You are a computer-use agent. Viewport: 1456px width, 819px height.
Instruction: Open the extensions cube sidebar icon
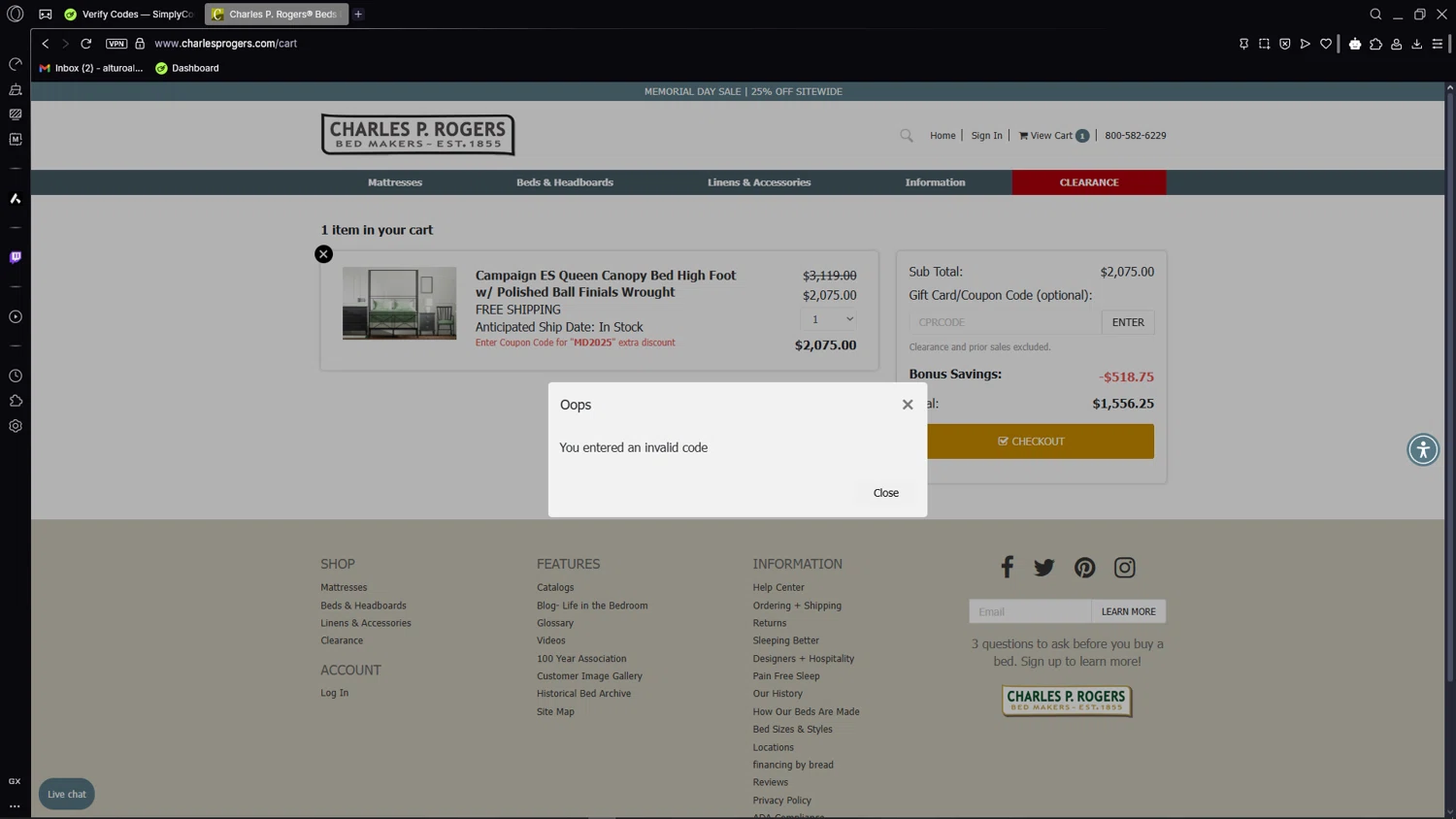click(x=16, y=401)
